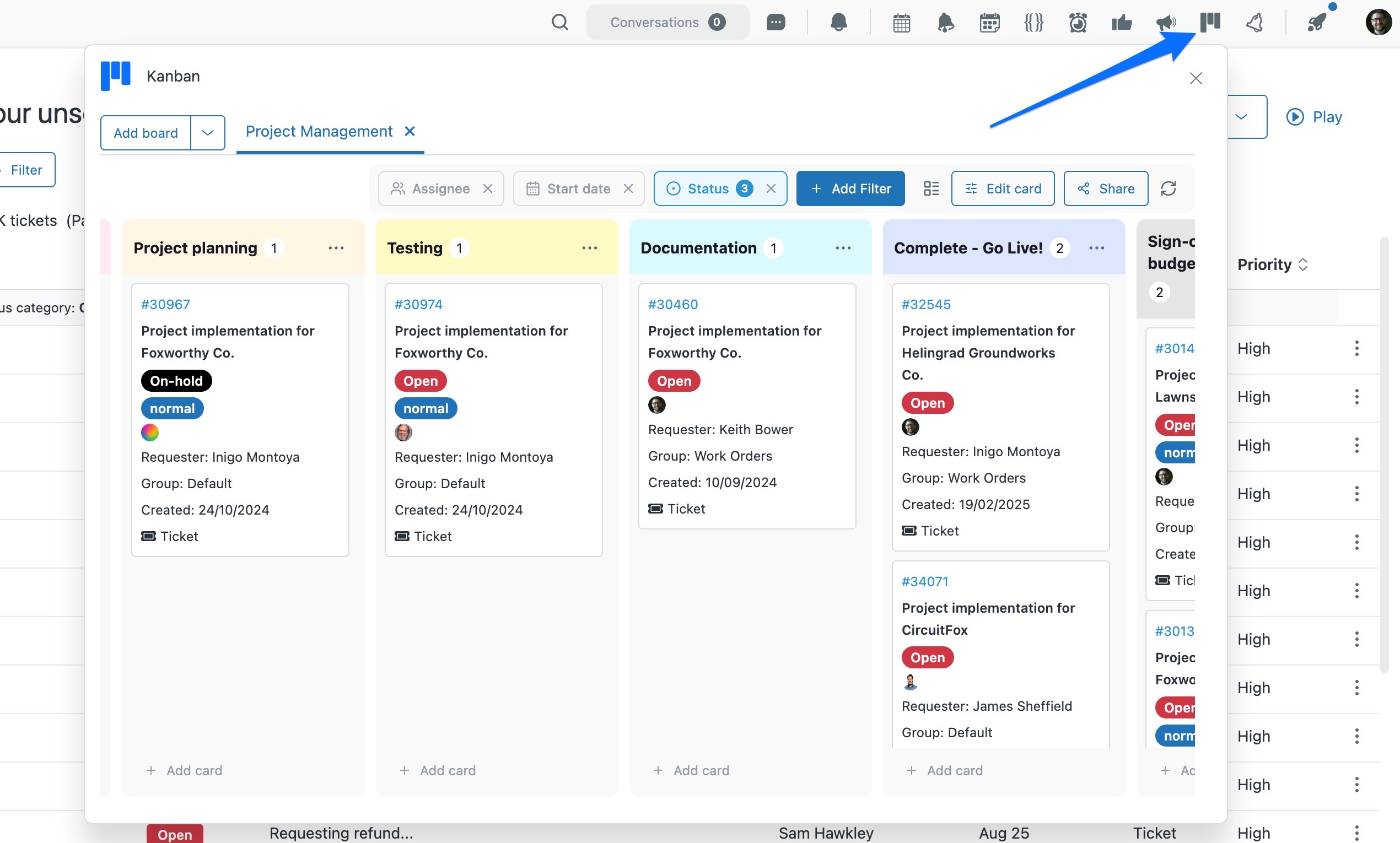Open the Kanban board icon in top bar
This screenshot has width=1400, height=843.
tap(1210, 22)
